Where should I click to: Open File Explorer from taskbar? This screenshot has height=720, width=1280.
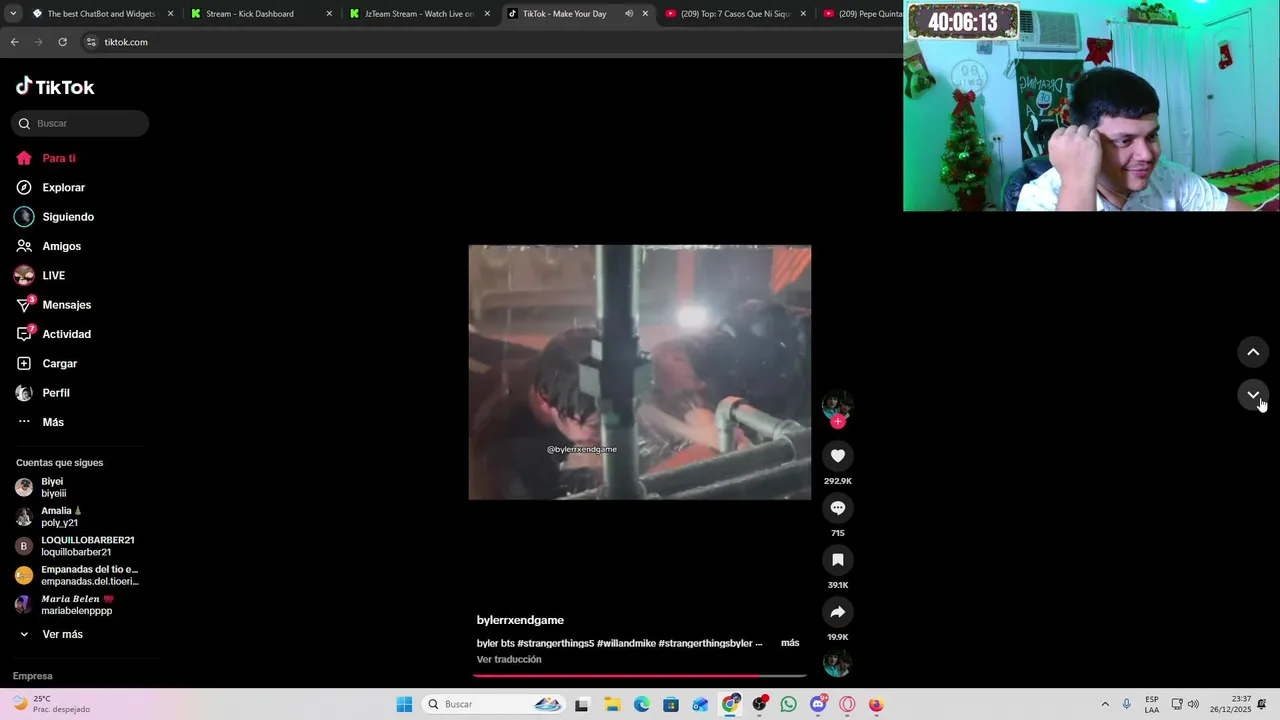pyautogui.click(x=612, y=704)
